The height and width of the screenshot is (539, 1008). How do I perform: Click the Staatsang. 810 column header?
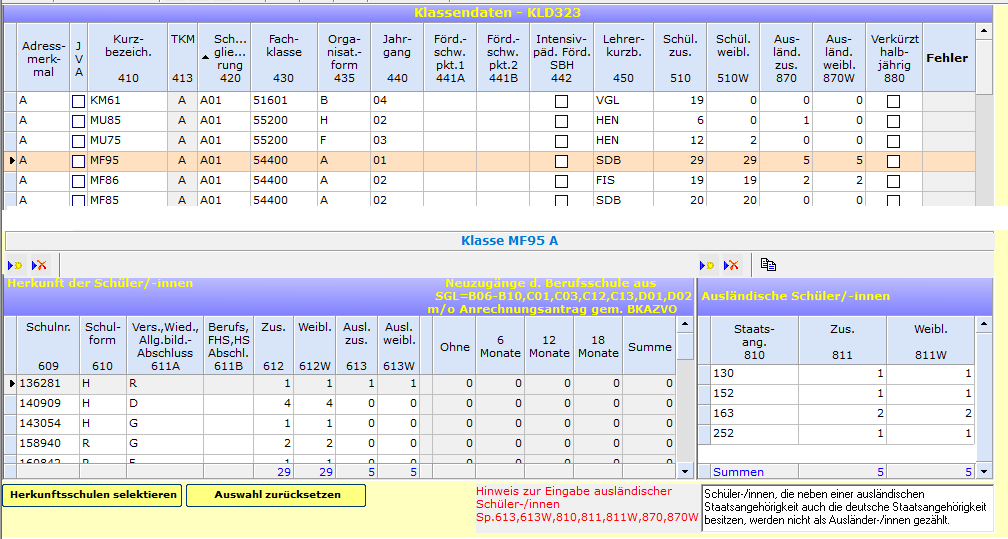[x=754, y=341]
